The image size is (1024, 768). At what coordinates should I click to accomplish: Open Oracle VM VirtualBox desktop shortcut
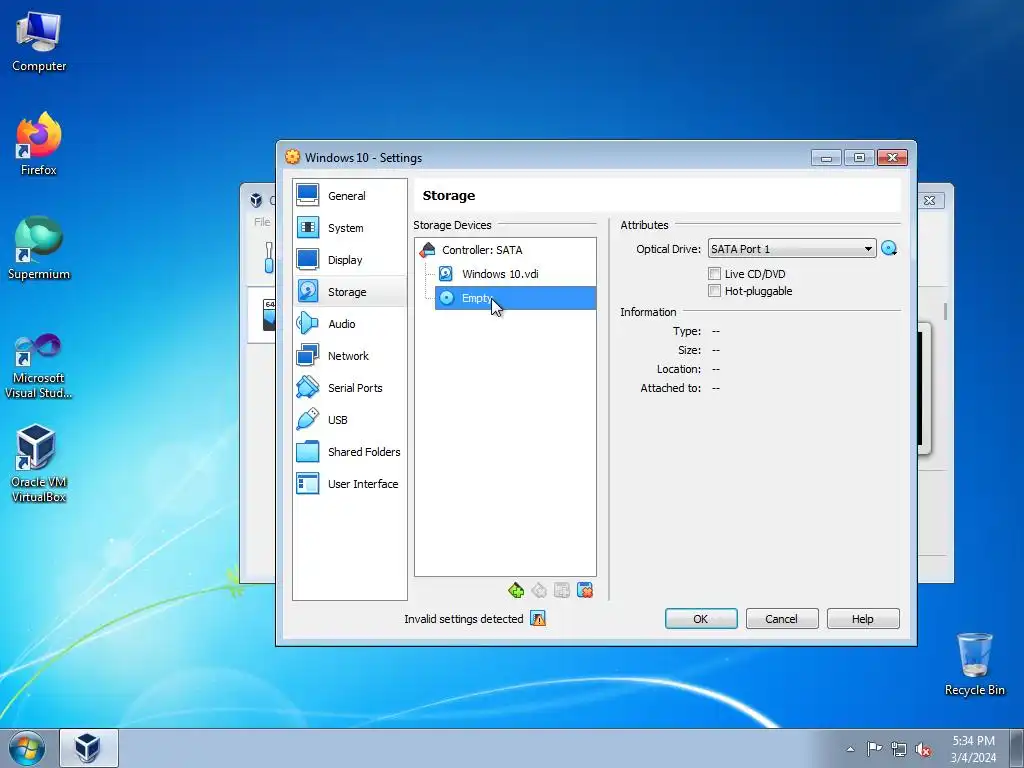pyautogui.click(x=39, y=464)
